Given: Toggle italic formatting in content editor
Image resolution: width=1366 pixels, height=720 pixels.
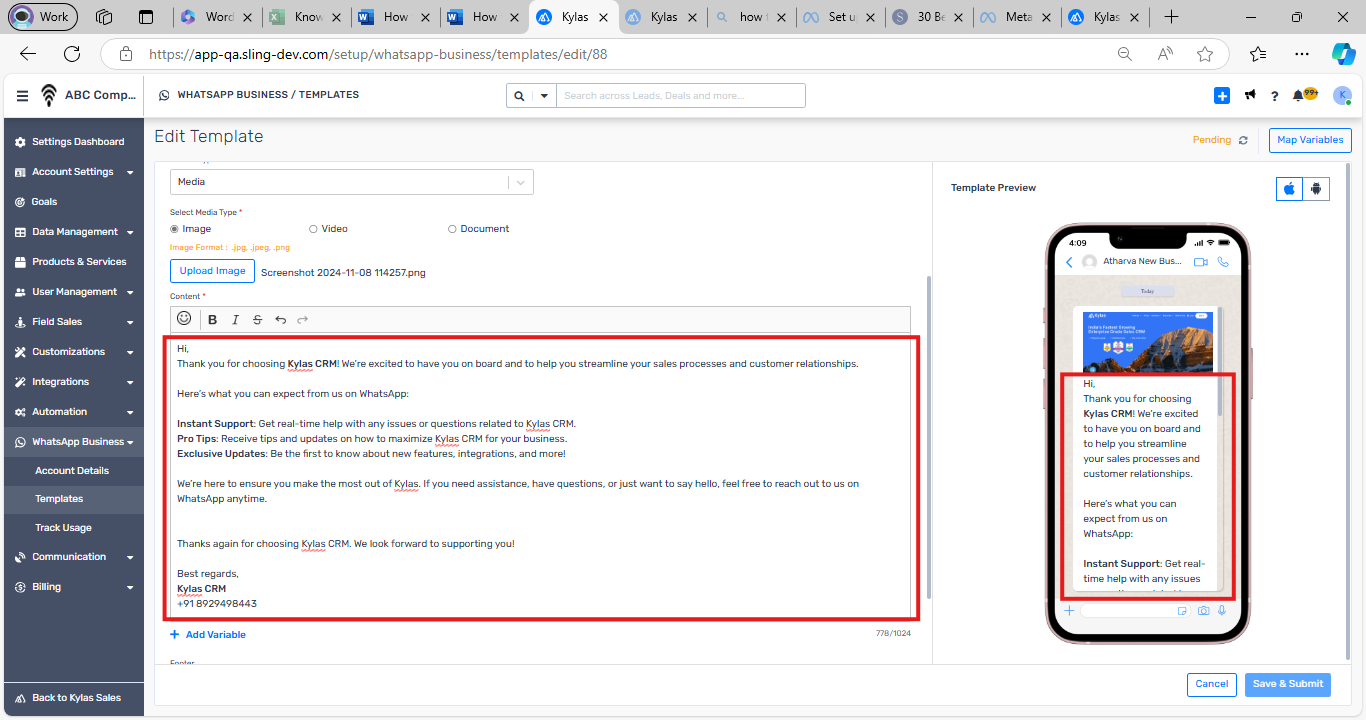Looking at the screenshot, I should 235,319.
